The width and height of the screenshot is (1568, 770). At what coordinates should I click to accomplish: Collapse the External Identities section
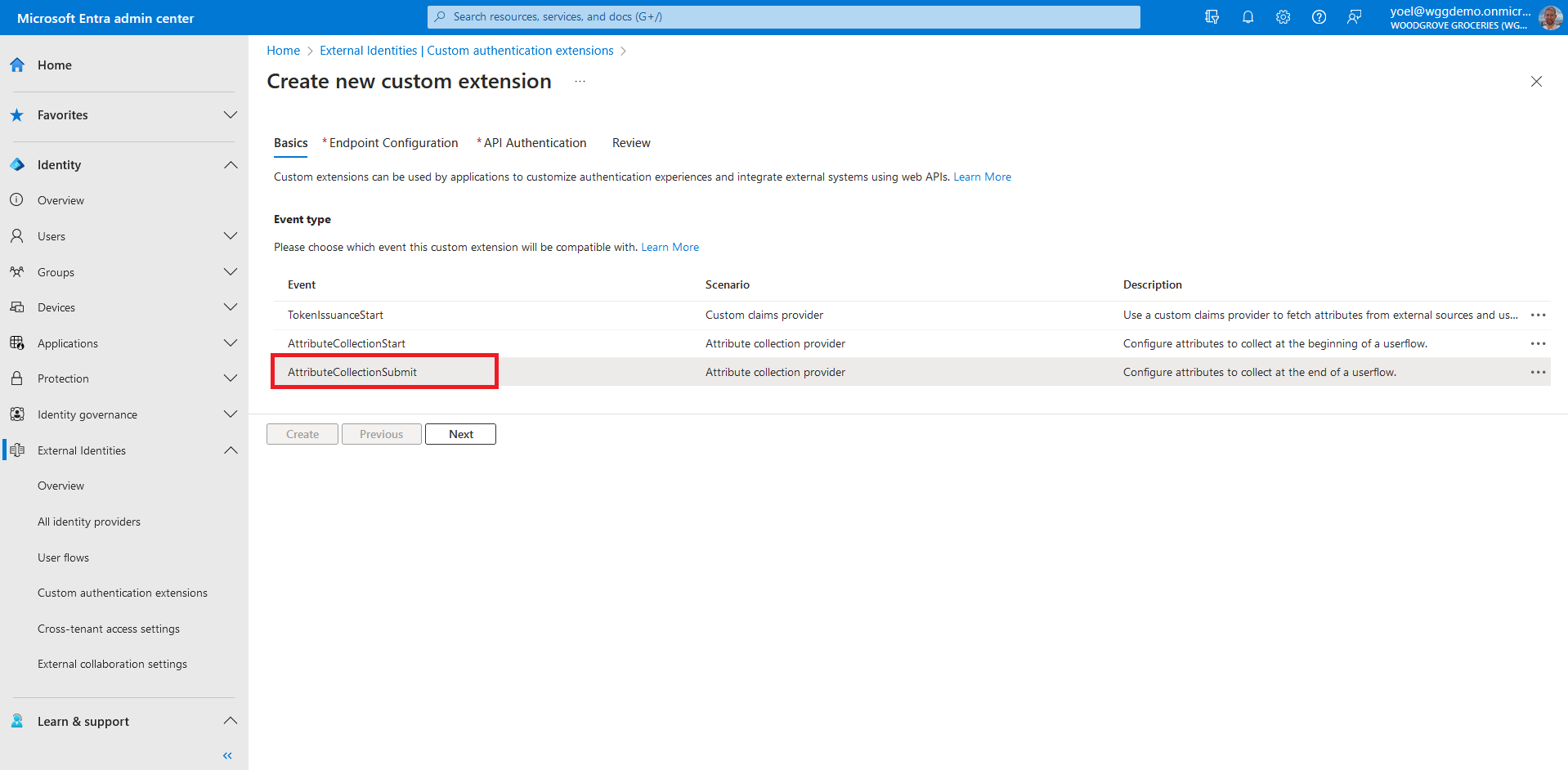click(231, 450)
